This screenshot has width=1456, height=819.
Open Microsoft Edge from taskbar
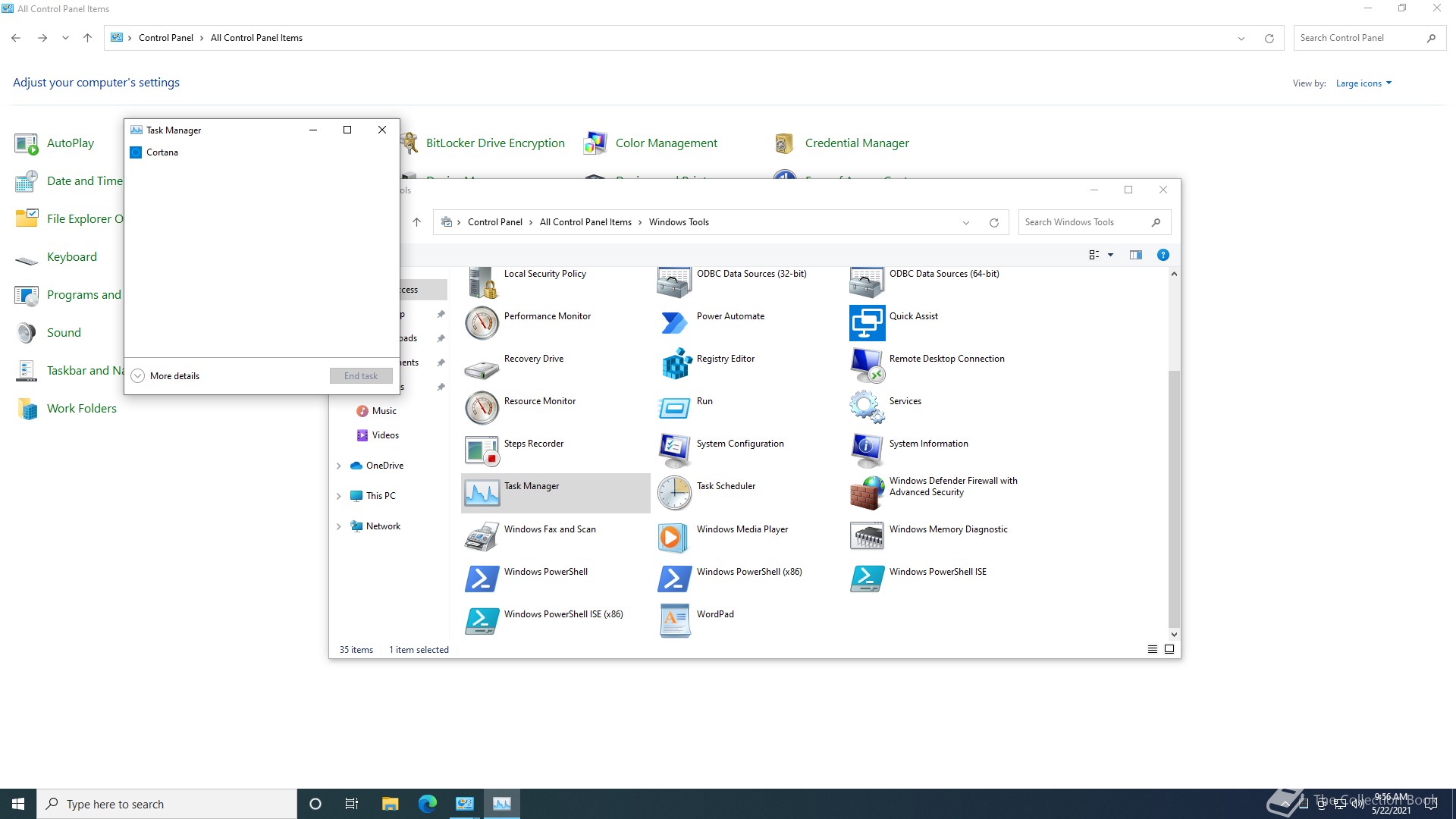pos(428,804)
